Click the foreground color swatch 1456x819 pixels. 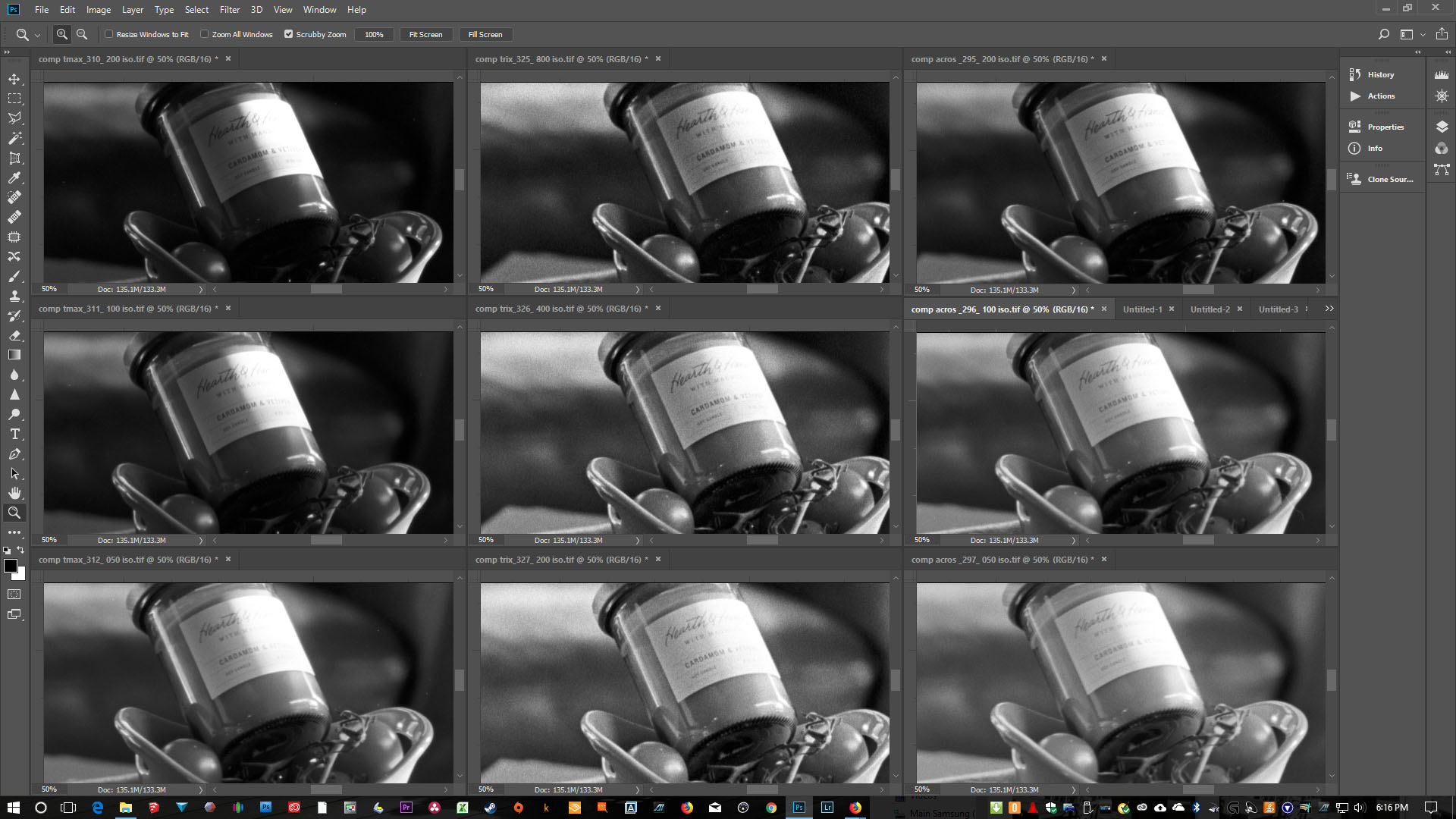coord(11,566)
